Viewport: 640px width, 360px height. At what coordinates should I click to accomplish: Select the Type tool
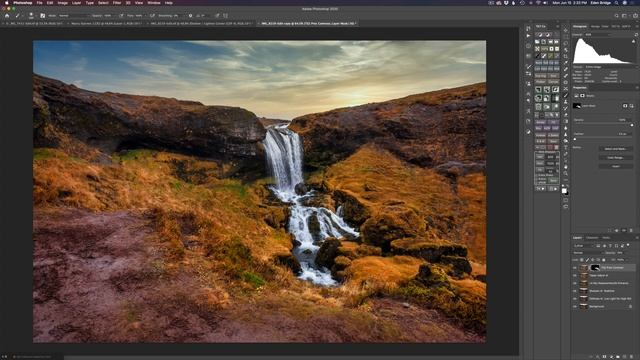pyautogui.click(x=566, y=147)
